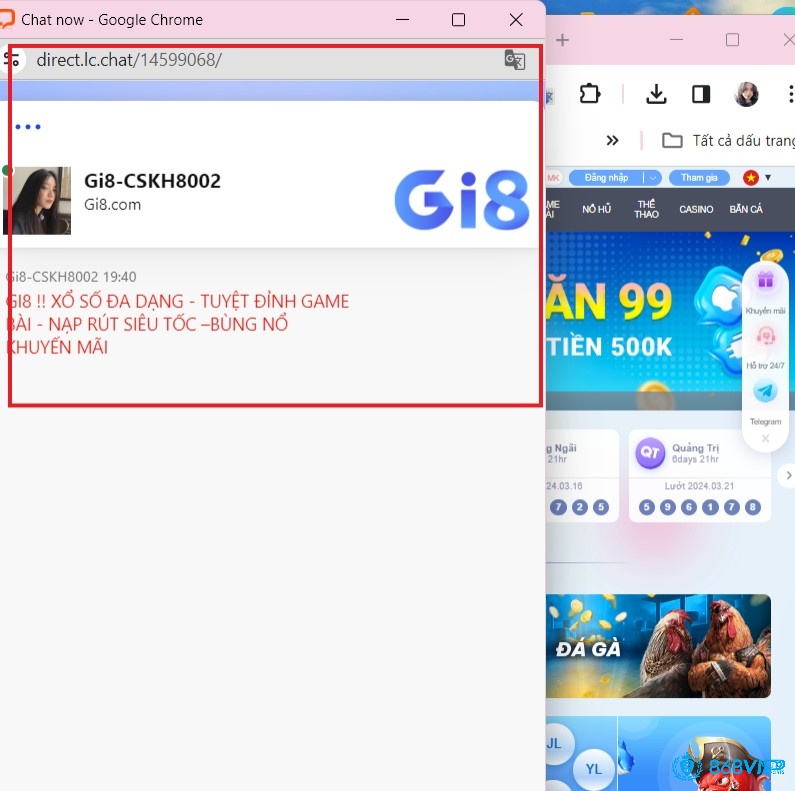Click the Gi8 logo in chat header

[x=462, y=200]
